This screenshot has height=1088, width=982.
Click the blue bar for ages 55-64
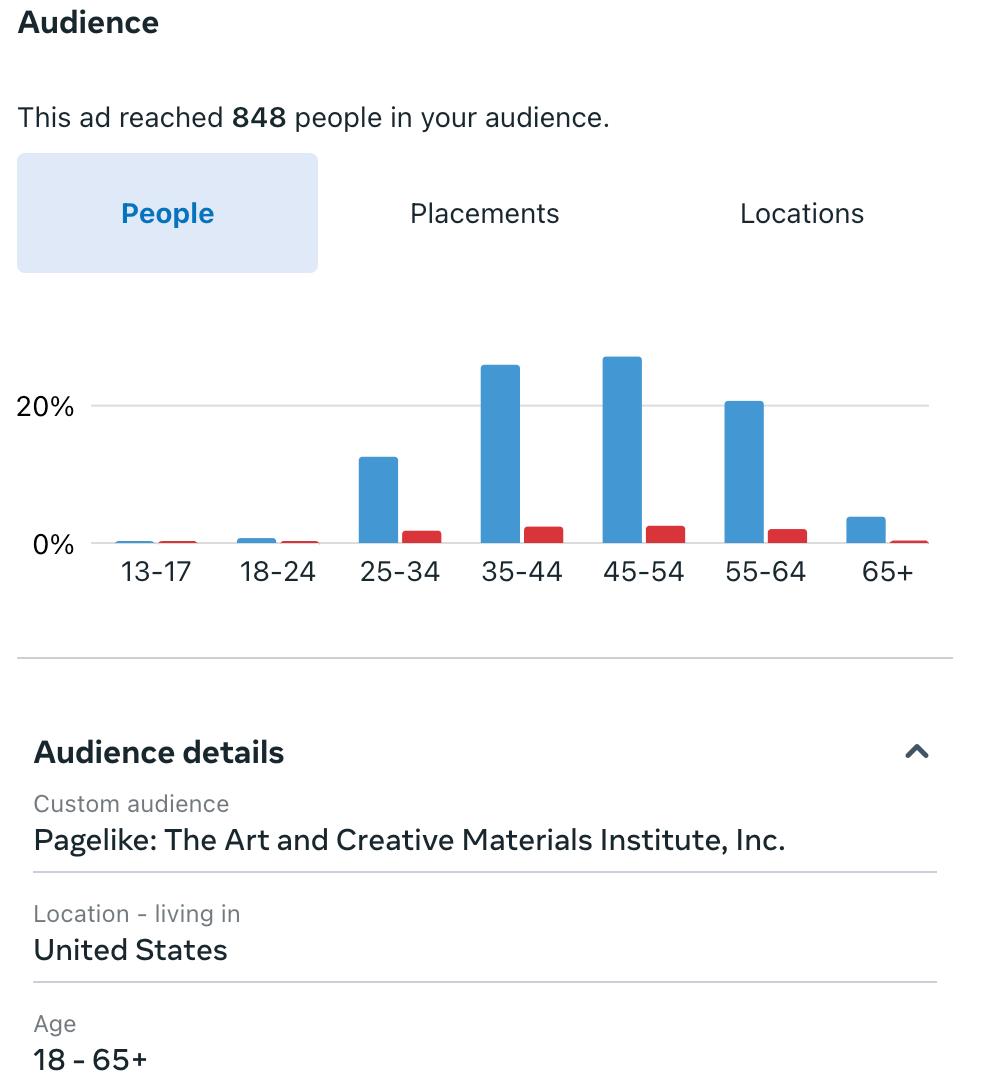tap(744, 472)
